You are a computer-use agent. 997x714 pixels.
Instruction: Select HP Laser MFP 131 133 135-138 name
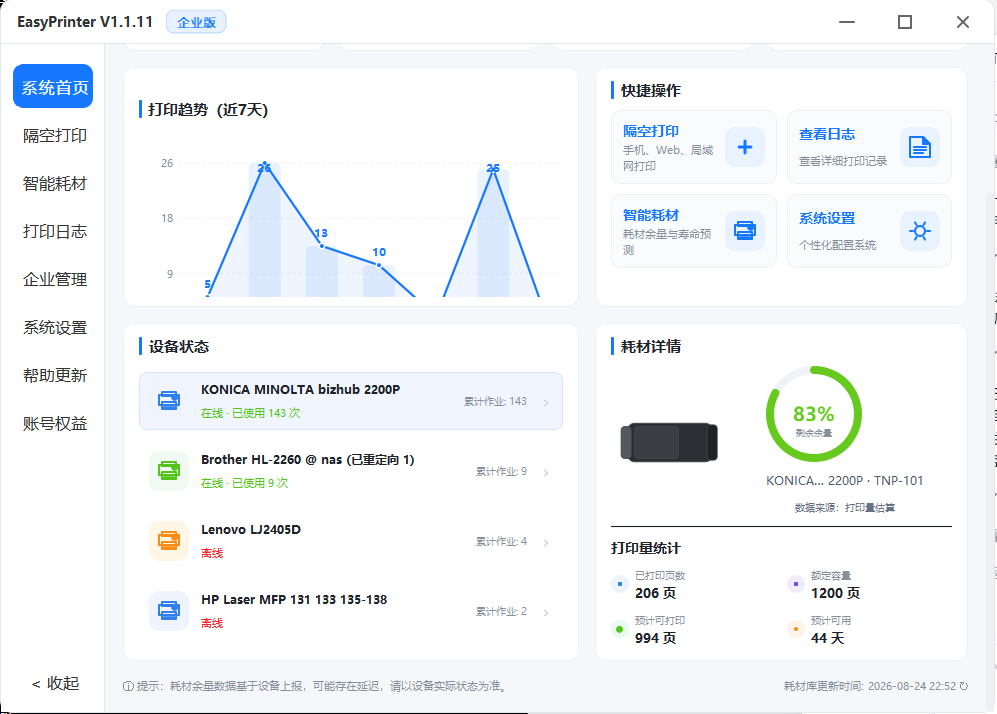click(294, 599)
